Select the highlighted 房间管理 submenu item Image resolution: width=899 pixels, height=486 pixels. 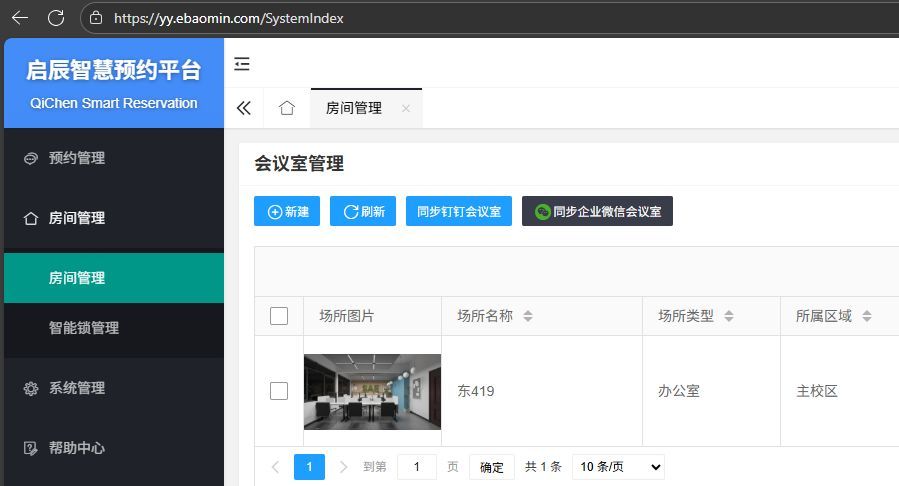pos(114,278)
